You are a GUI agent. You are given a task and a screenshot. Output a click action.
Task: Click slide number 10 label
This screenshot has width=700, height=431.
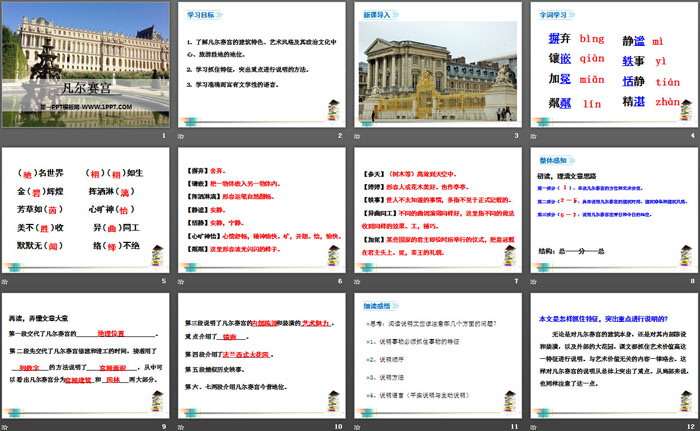coord(338,427)
